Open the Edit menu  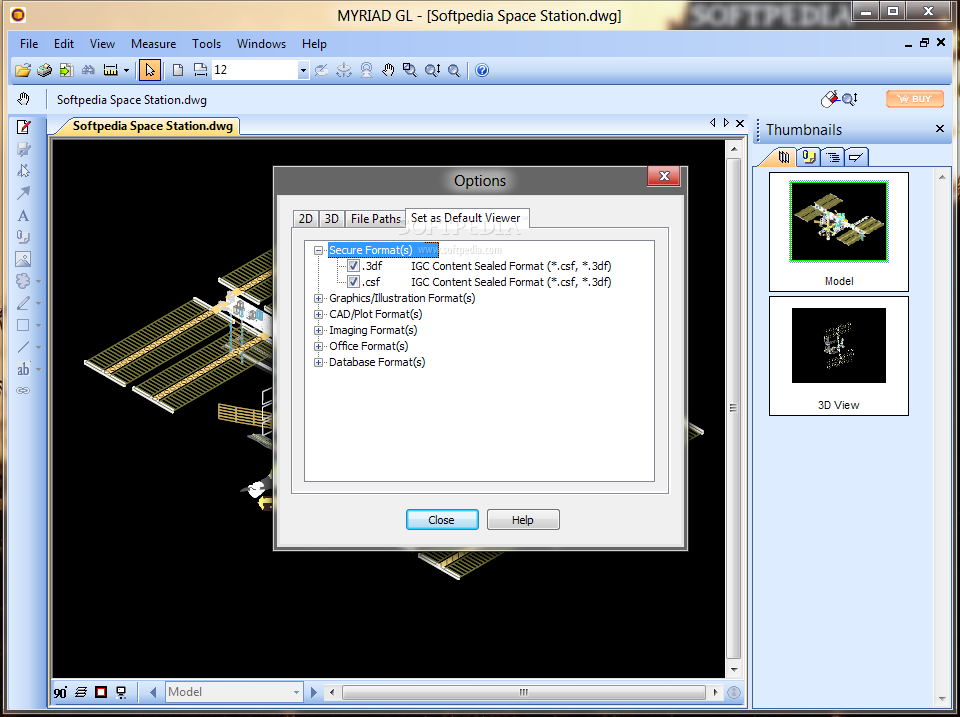pos(64,44)
